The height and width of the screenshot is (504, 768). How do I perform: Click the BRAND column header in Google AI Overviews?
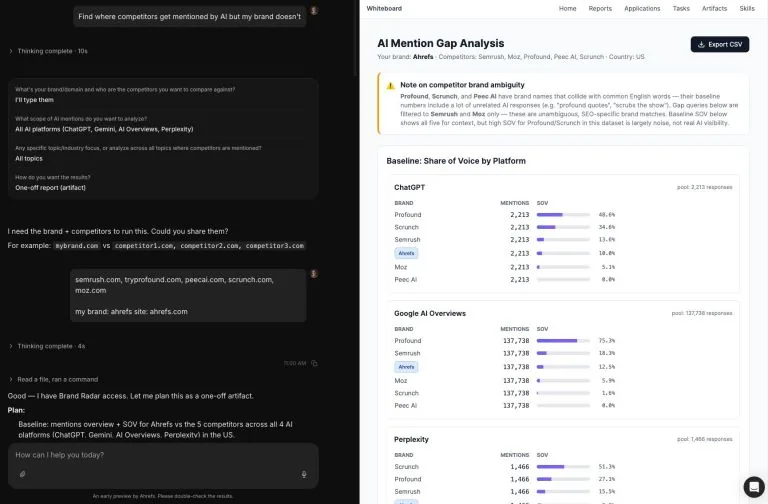(404, 329)
